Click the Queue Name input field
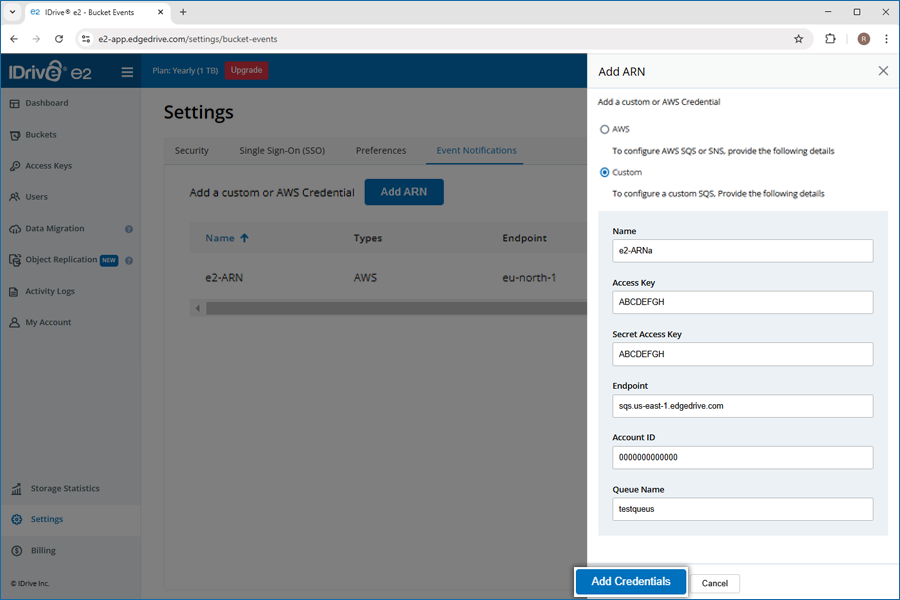The height and width of the screenshot is (600, 900). pos(743,509)
